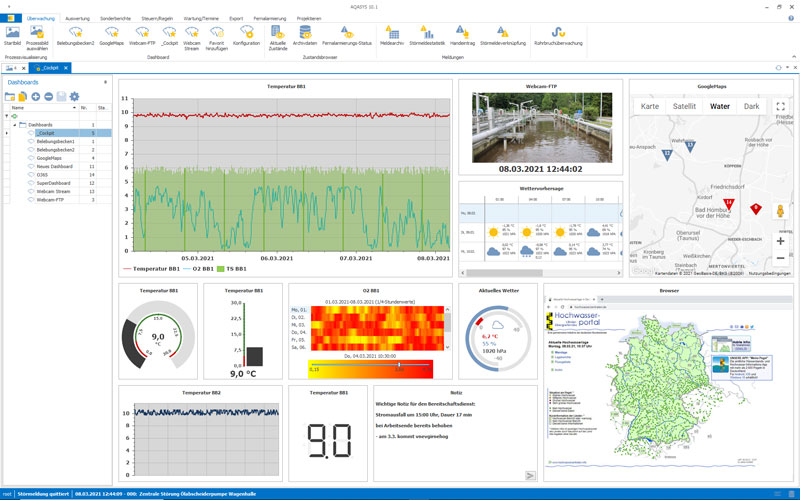Image resolution: width=800 pixels, height=500 pixels.
Task: Collapse the ribbon with chevron
Action: 794,57
